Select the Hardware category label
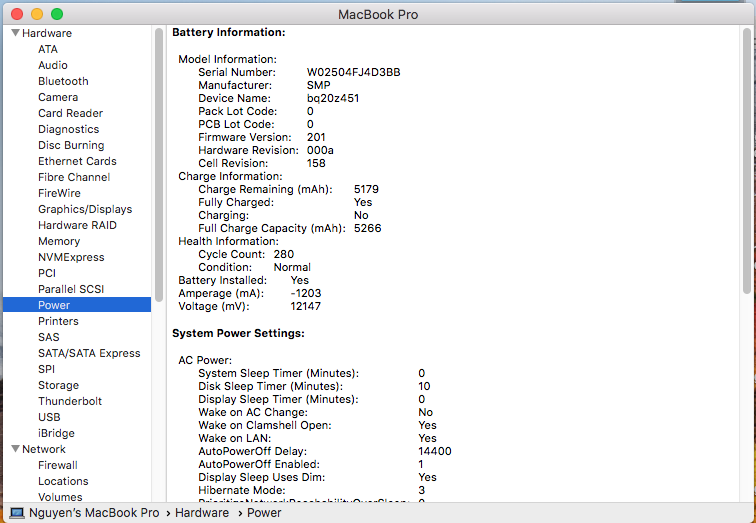Viewport: 756px width, 523px height. click(47, 33)
